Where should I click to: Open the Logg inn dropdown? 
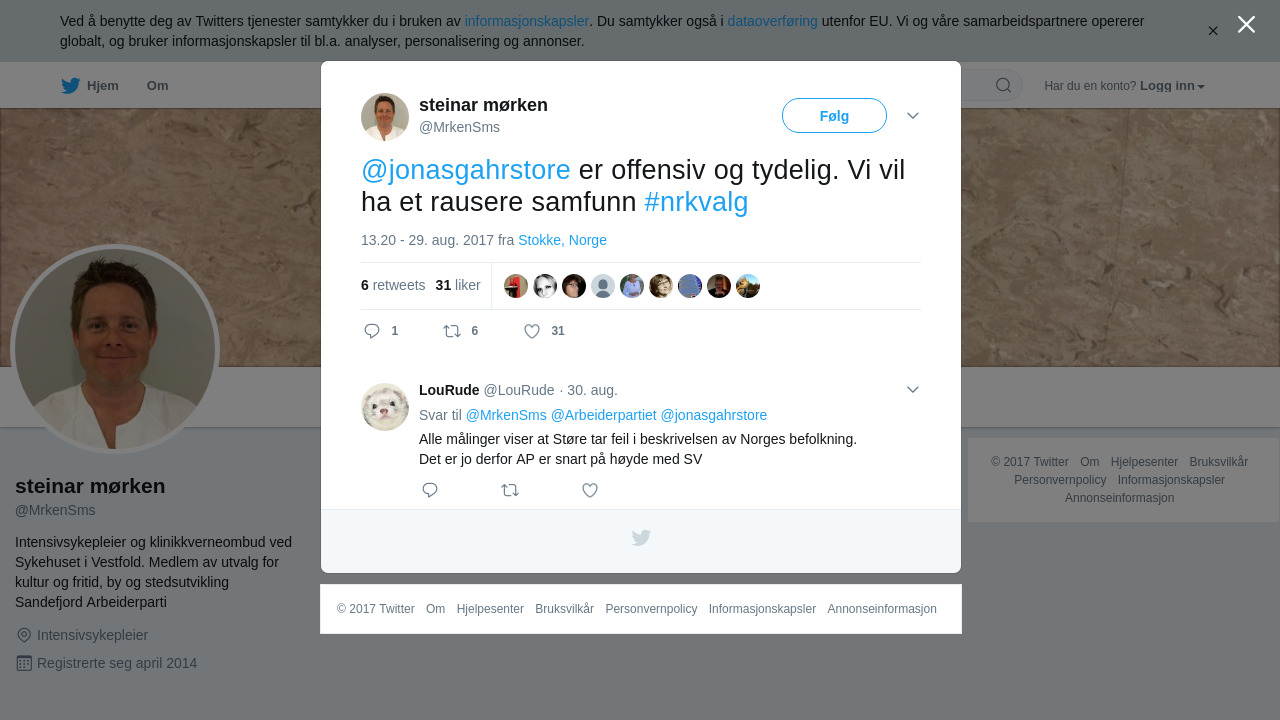point(1172,86)
